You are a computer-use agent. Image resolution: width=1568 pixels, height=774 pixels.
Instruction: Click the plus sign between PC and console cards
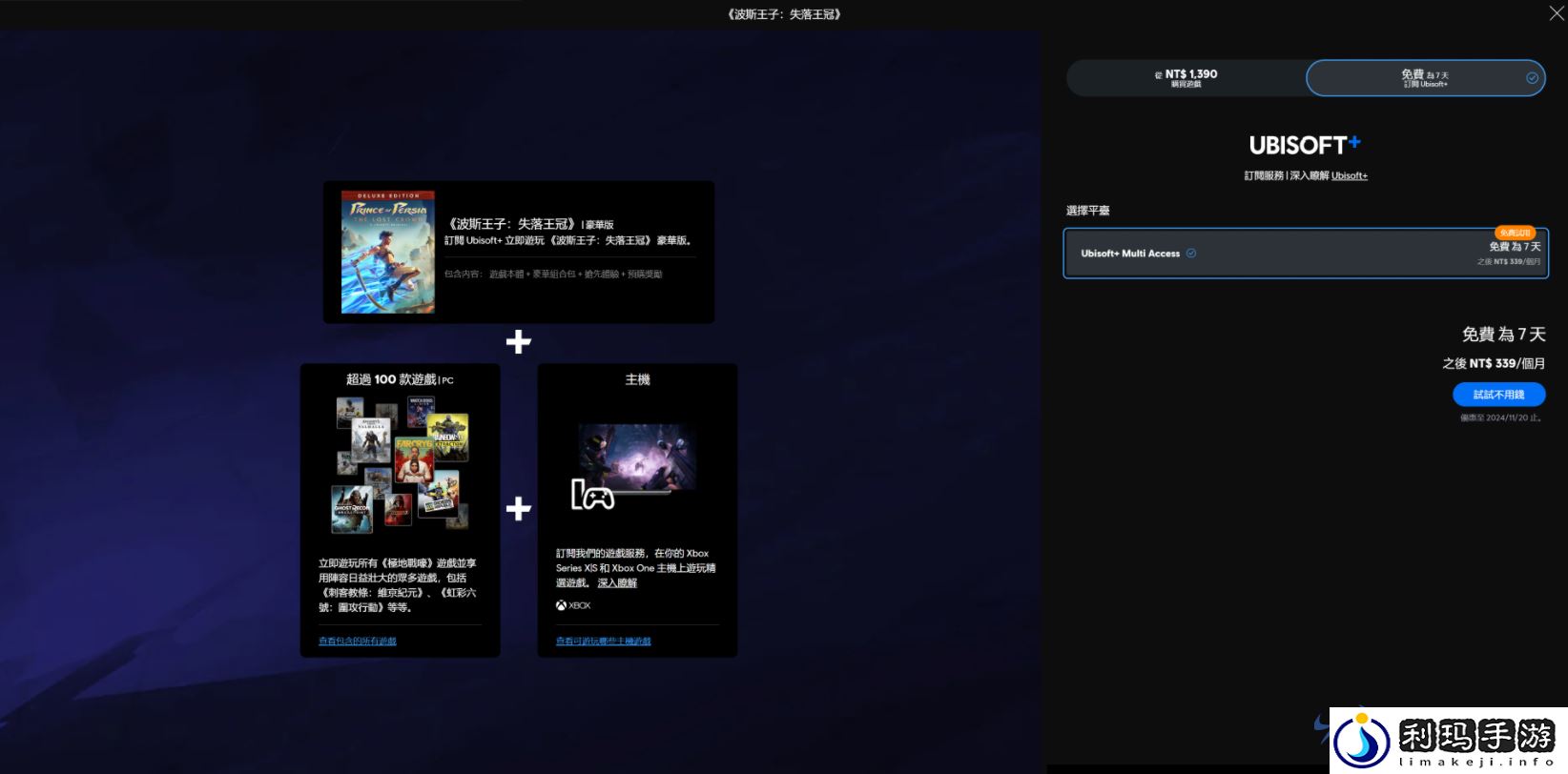[x=518, y=509]
